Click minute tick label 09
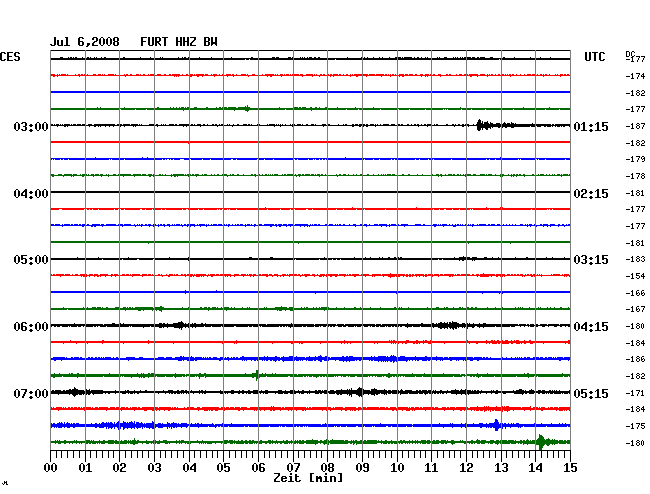 [362, 468]
